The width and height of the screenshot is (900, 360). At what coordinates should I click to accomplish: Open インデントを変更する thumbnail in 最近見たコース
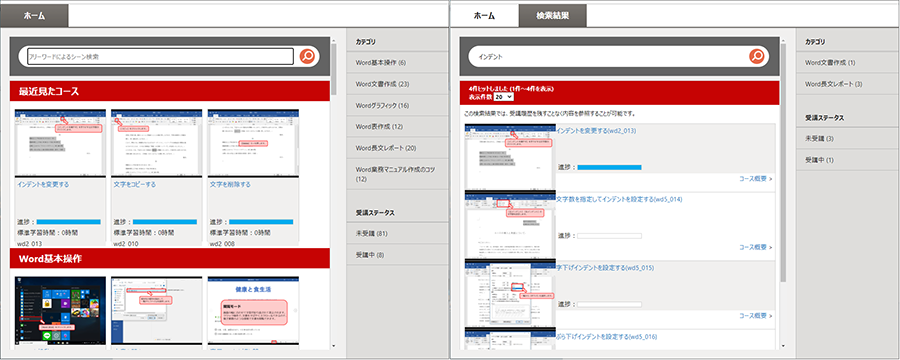click(x=60, y=142)
